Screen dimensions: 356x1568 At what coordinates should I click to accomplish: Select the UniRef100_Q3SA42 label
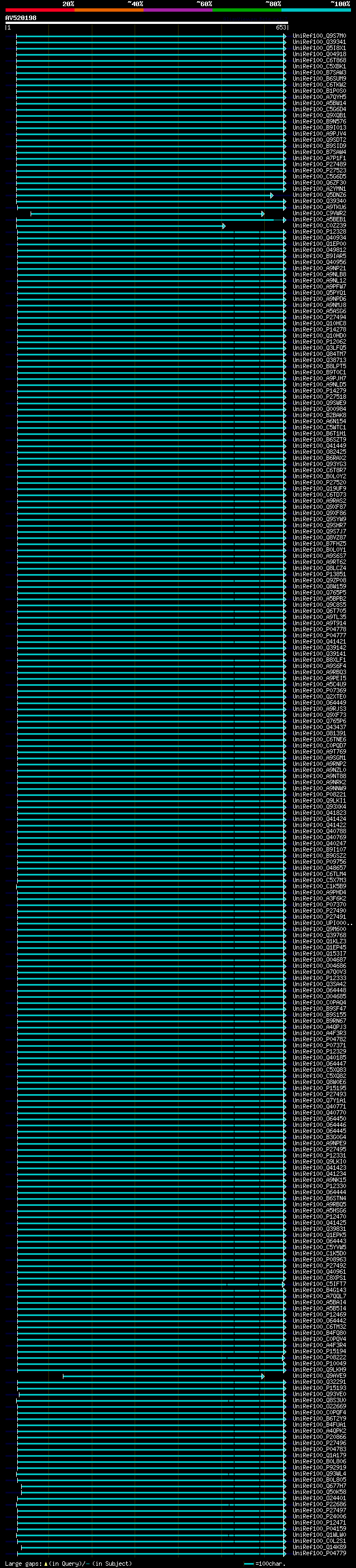click(319, 985)
